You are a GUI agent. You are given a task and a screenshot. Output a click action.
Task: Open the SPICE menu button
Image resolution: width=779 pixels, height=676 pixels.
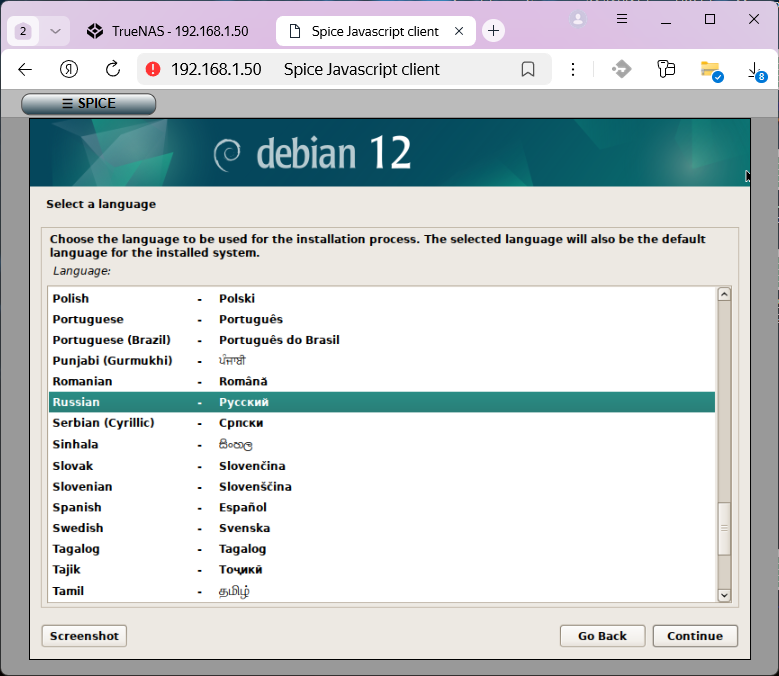click(88, 103)
